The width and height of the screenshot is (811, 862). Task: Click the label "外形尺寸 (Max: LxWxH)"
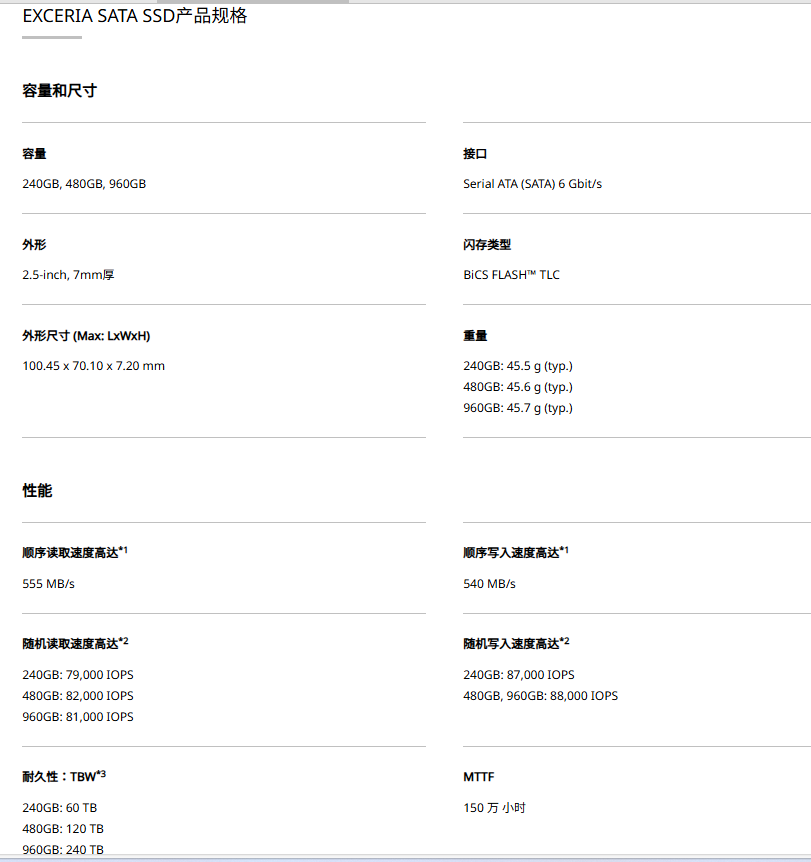pyautogui.click(x=86, y=336)
